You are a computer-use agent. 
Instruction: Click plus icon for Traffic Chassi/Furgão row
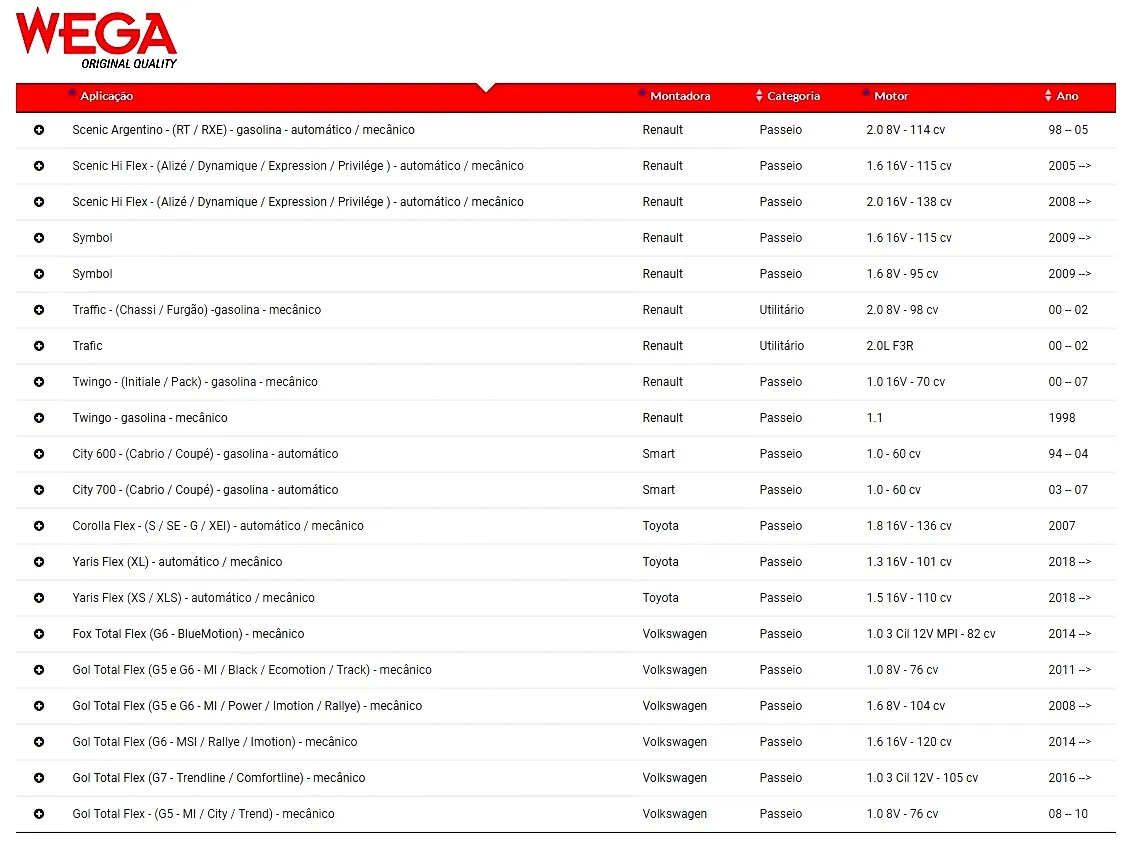pyautogui.click(x=39, y=310)
